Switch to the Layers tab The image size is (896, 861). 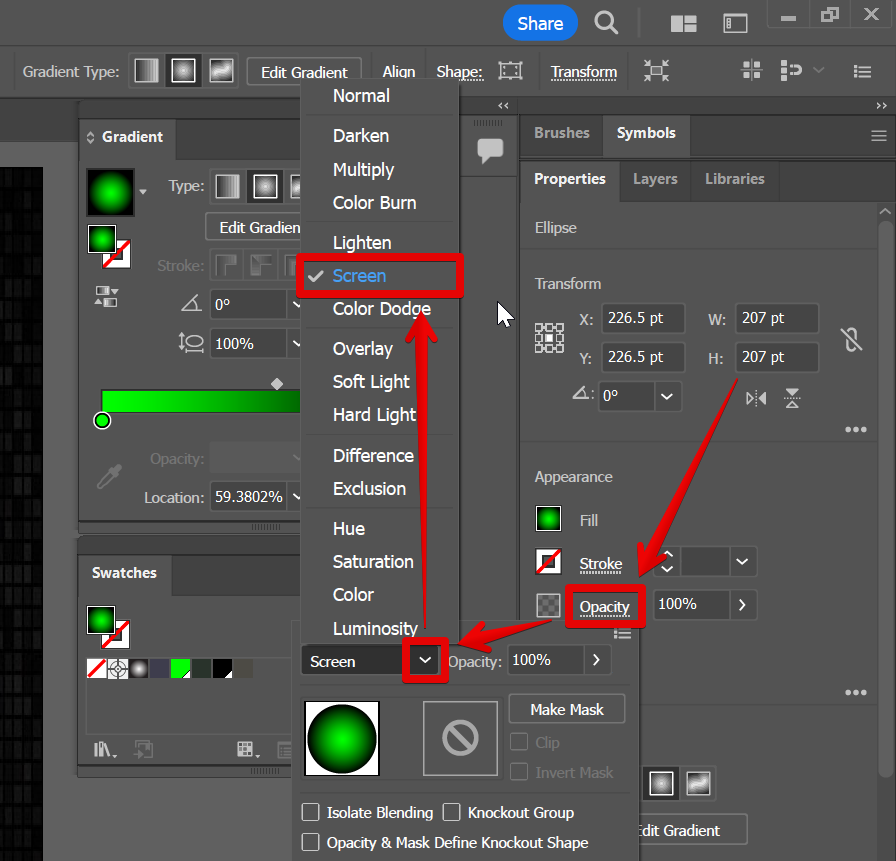(x=655, y=179)
